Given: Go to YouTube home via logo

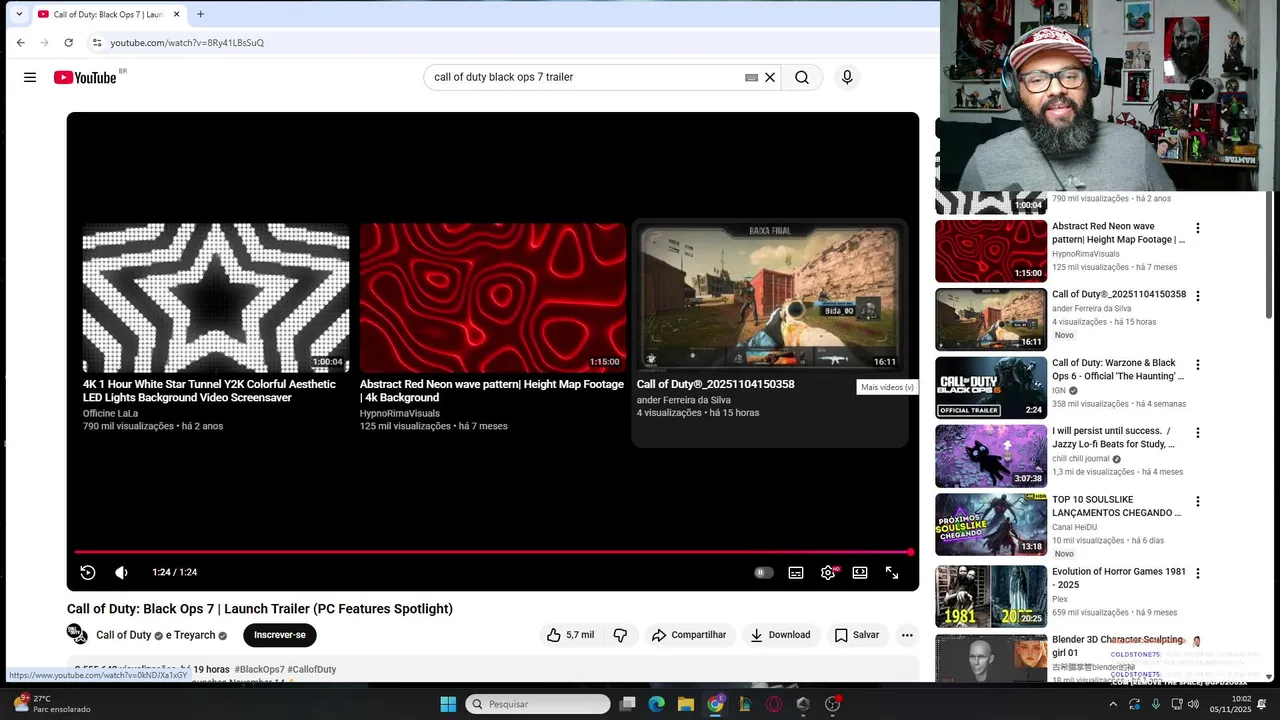Looking at the screenshot, I should click(x=85, y=77).
